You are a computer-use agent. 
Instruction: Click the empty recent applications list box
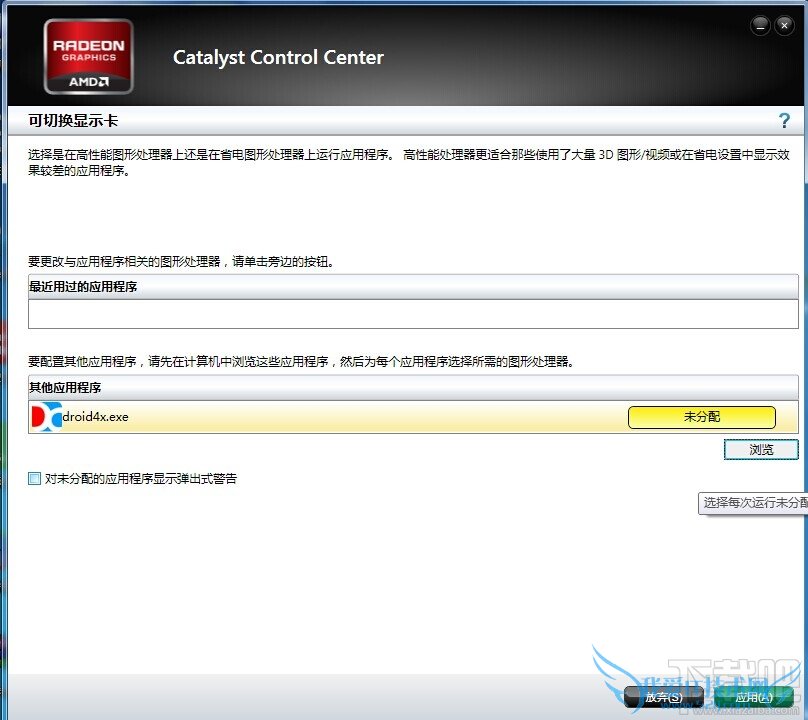click(413, 314)
